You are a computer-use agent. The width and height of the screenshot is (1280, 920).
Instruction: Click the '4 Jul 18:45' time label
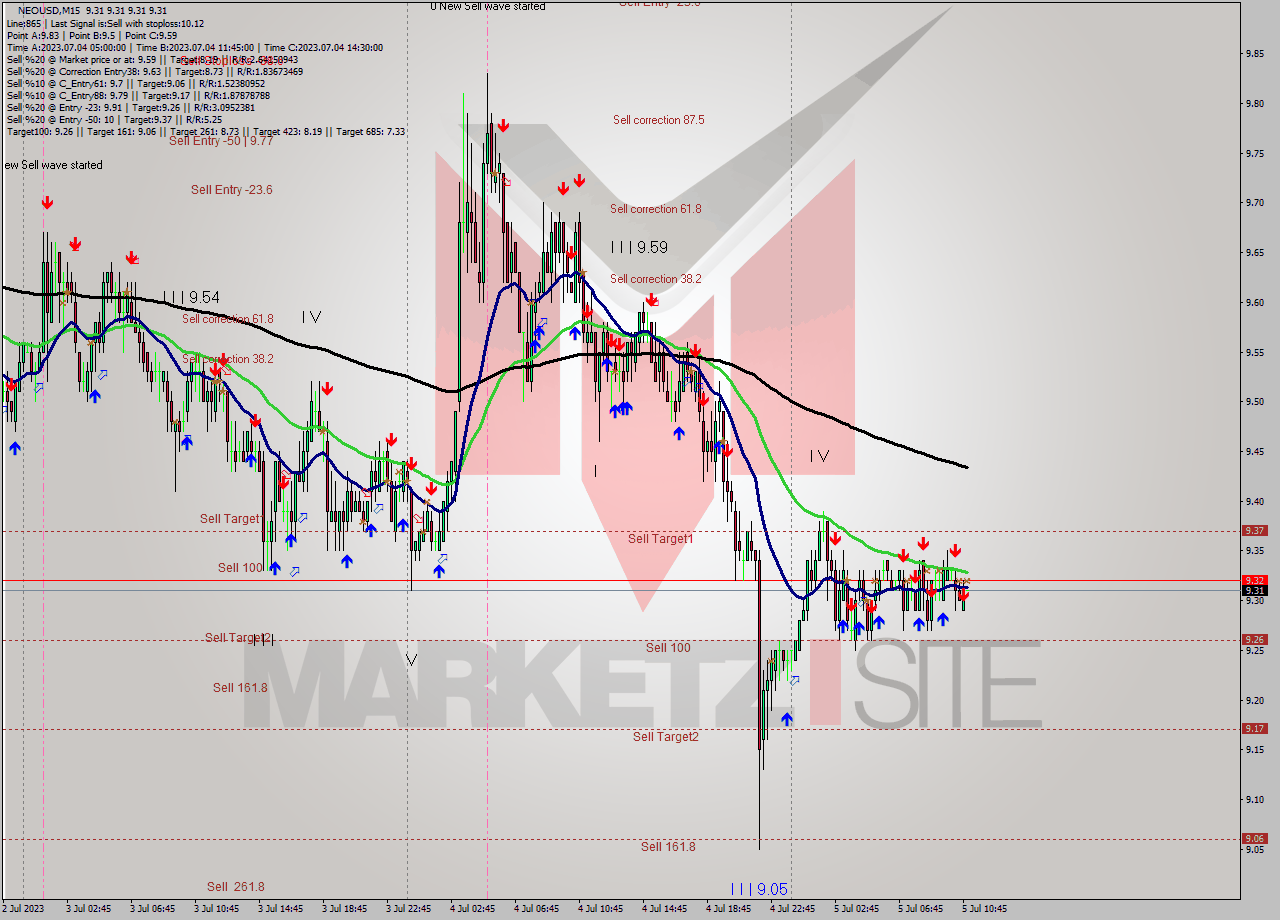pos(728,909)
